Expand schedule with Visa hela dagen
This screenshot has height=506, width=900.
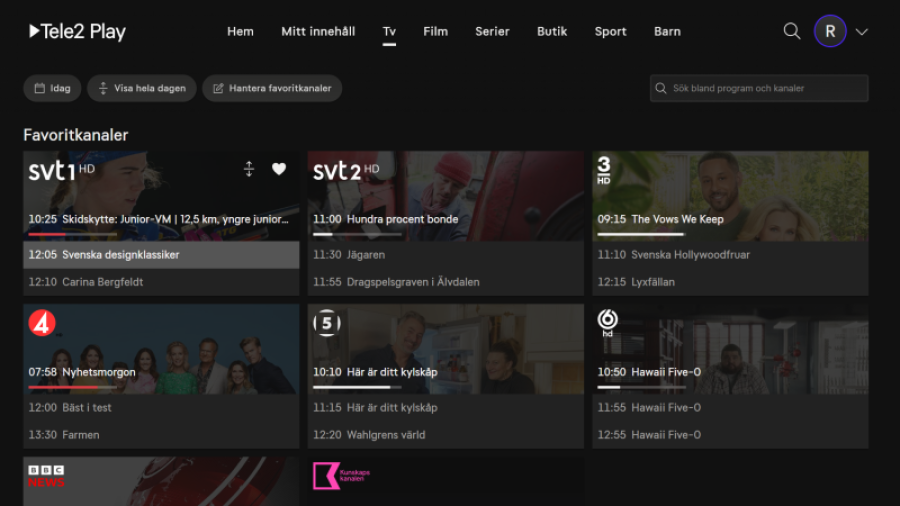141,88
